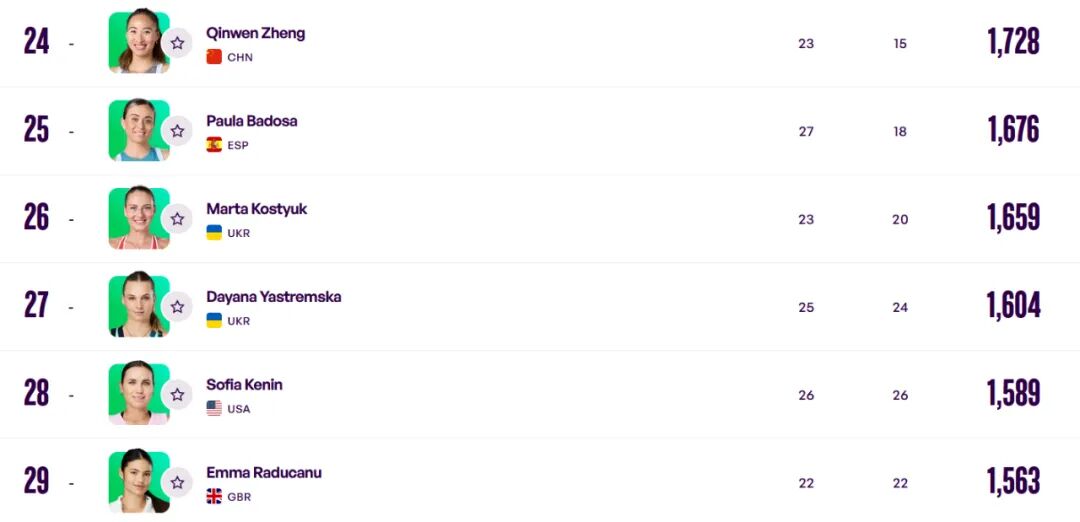
Task: Open the Qinwen Zheng name link
Action: tap(255, 33)
